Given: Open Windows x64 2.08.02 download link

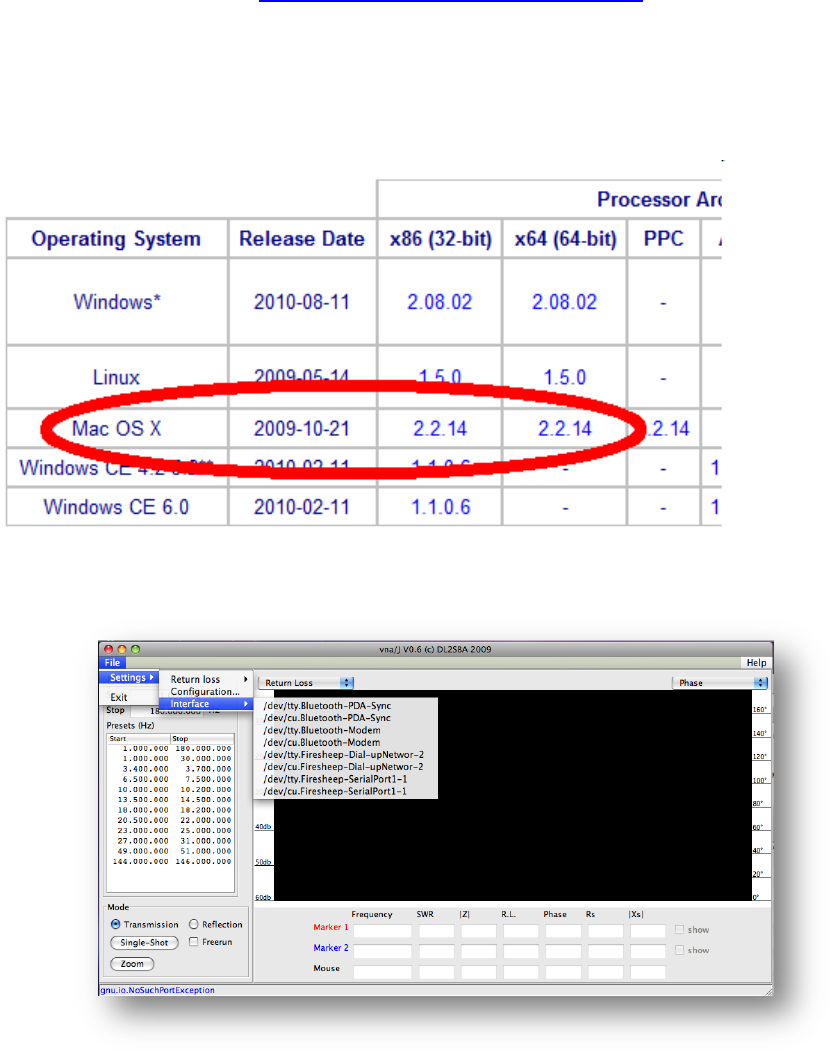Looking at the screenshot, I should (x=565, y=302).
